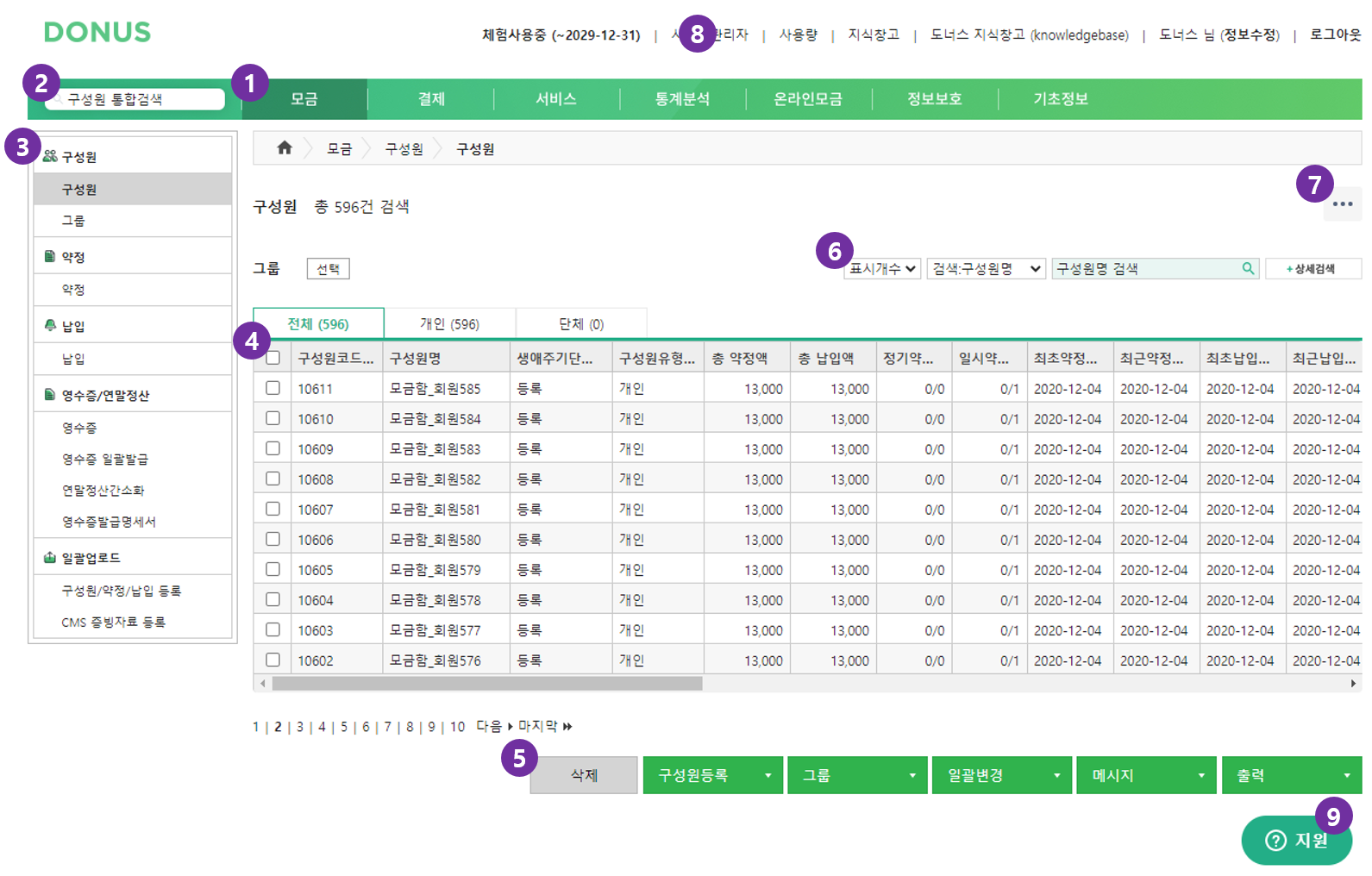This screenshot has height=876, width=1372.
Task: Open the three-dot more options menu
Action: [x=1343, y=204]
